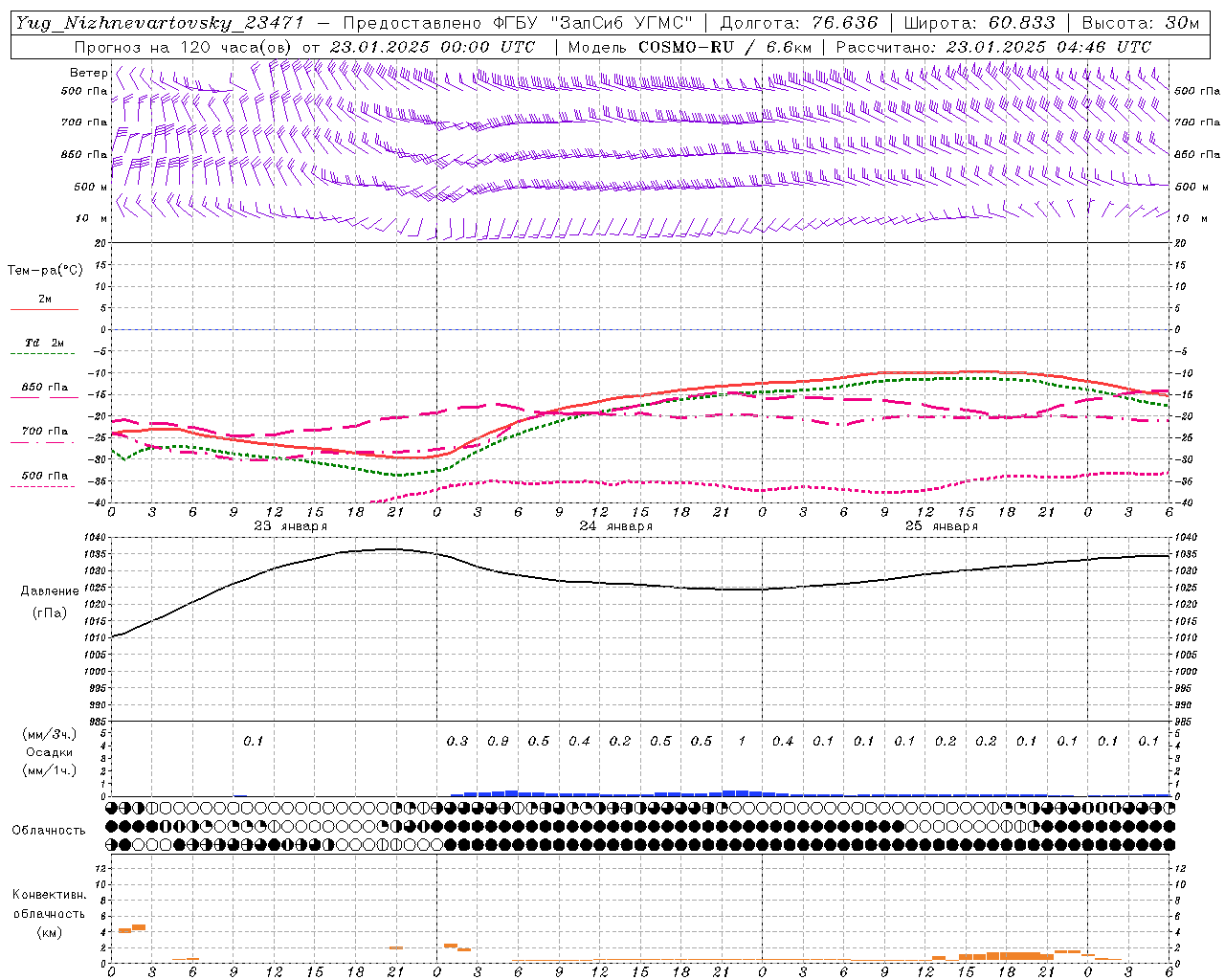
Task: Click the "Широта: 60.833" header field
Action: 979,23
